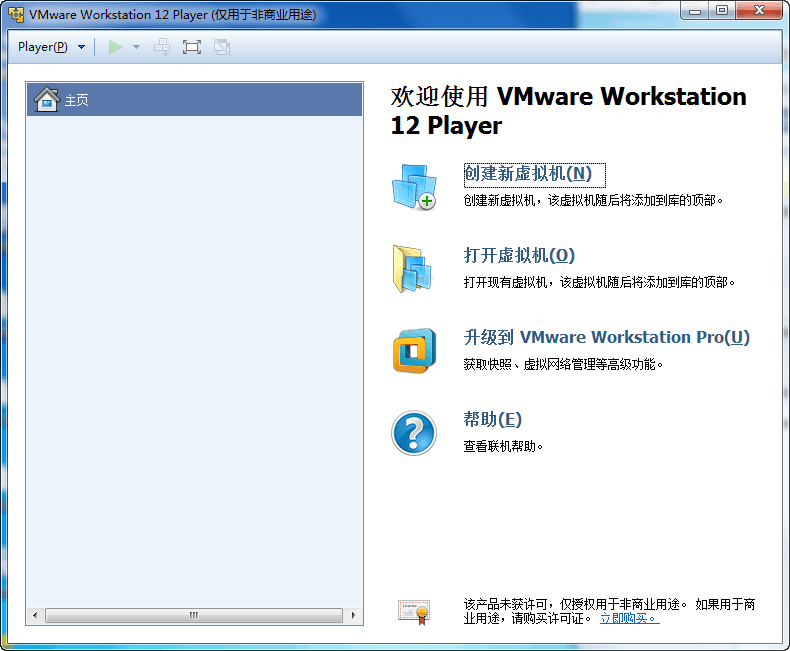The width and height of the screenshot is (790, 651).
Task: Click 帮助(E) help link
Action: click(492, 419)
